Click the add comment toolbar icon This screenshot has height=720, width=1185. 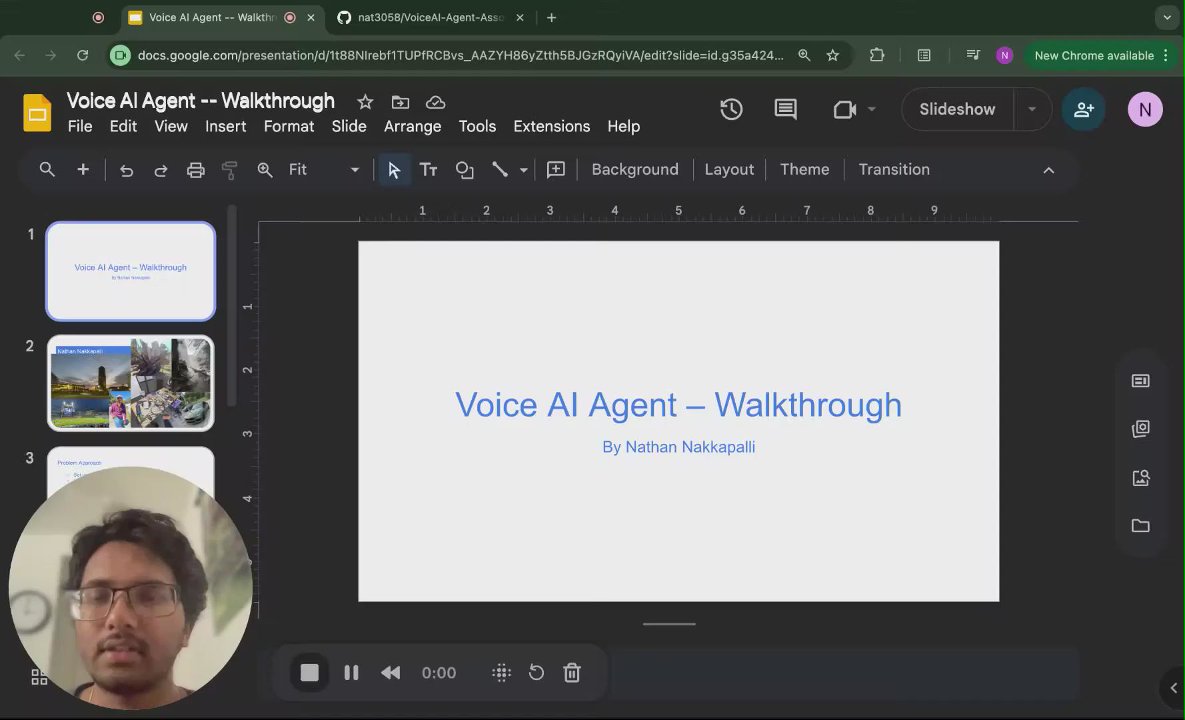556,170
